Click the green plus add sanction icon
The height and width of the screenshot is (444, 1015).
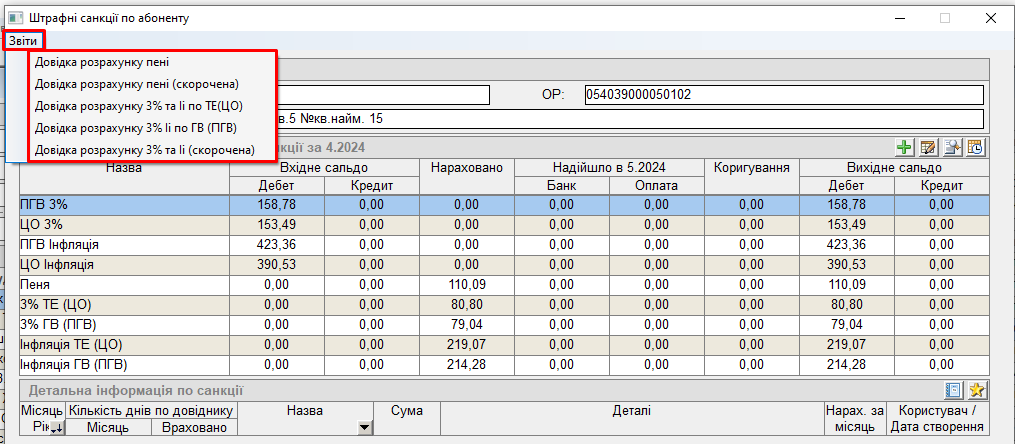click(x=905, y=148)
